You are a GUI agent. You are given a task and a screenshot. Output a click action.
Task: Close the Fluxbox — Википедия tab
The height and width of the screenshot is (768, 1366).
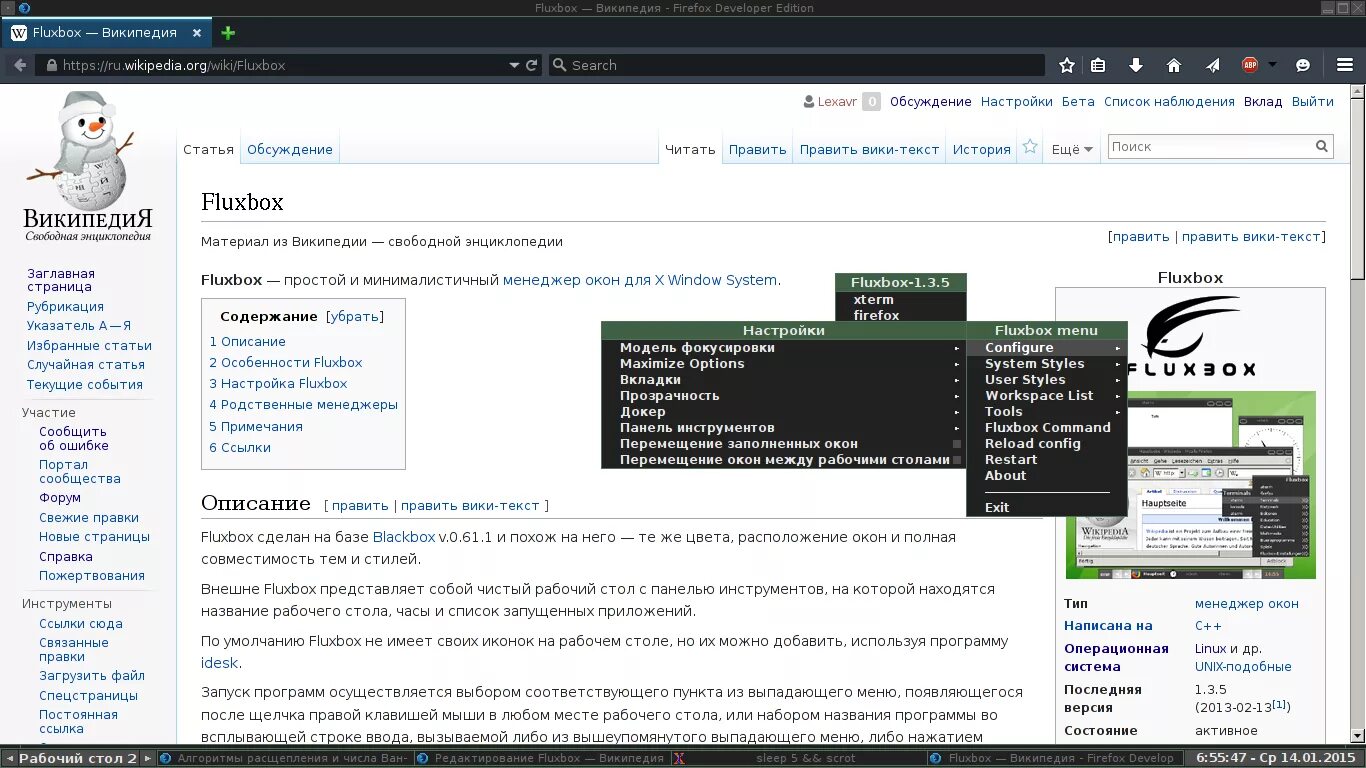(199, 32)
